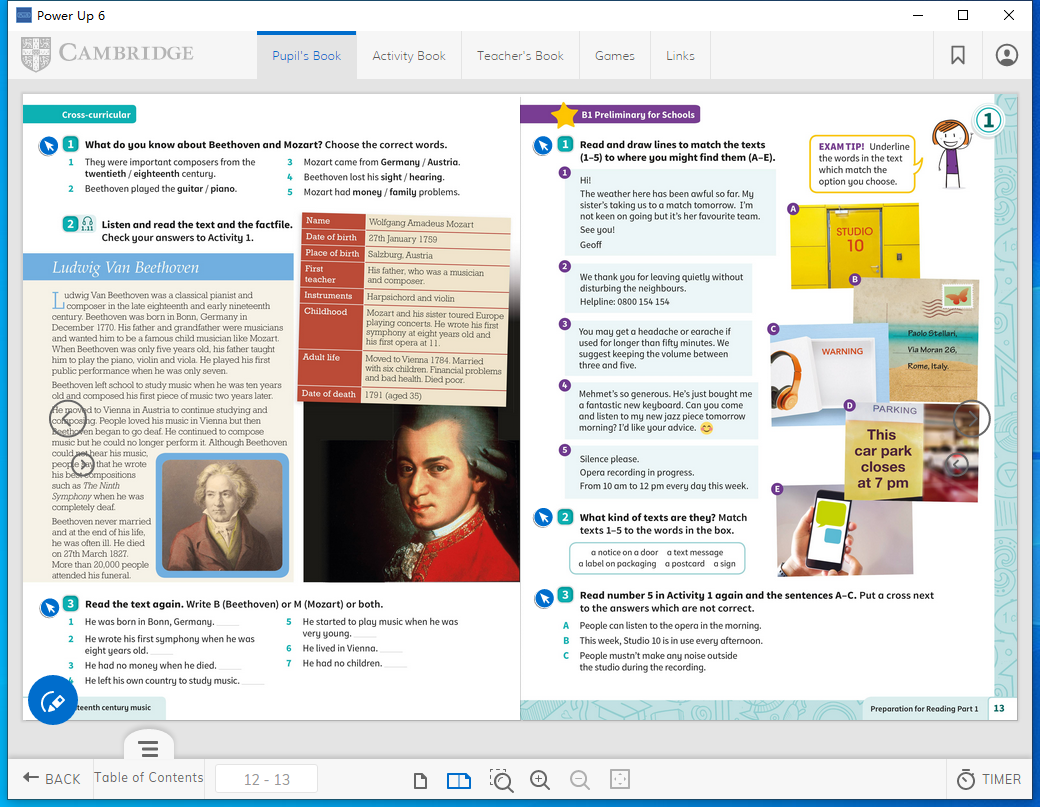Select the marquee zoom area tool
Viewport: 1040px width, 807px height.
(x=501, y=780)
